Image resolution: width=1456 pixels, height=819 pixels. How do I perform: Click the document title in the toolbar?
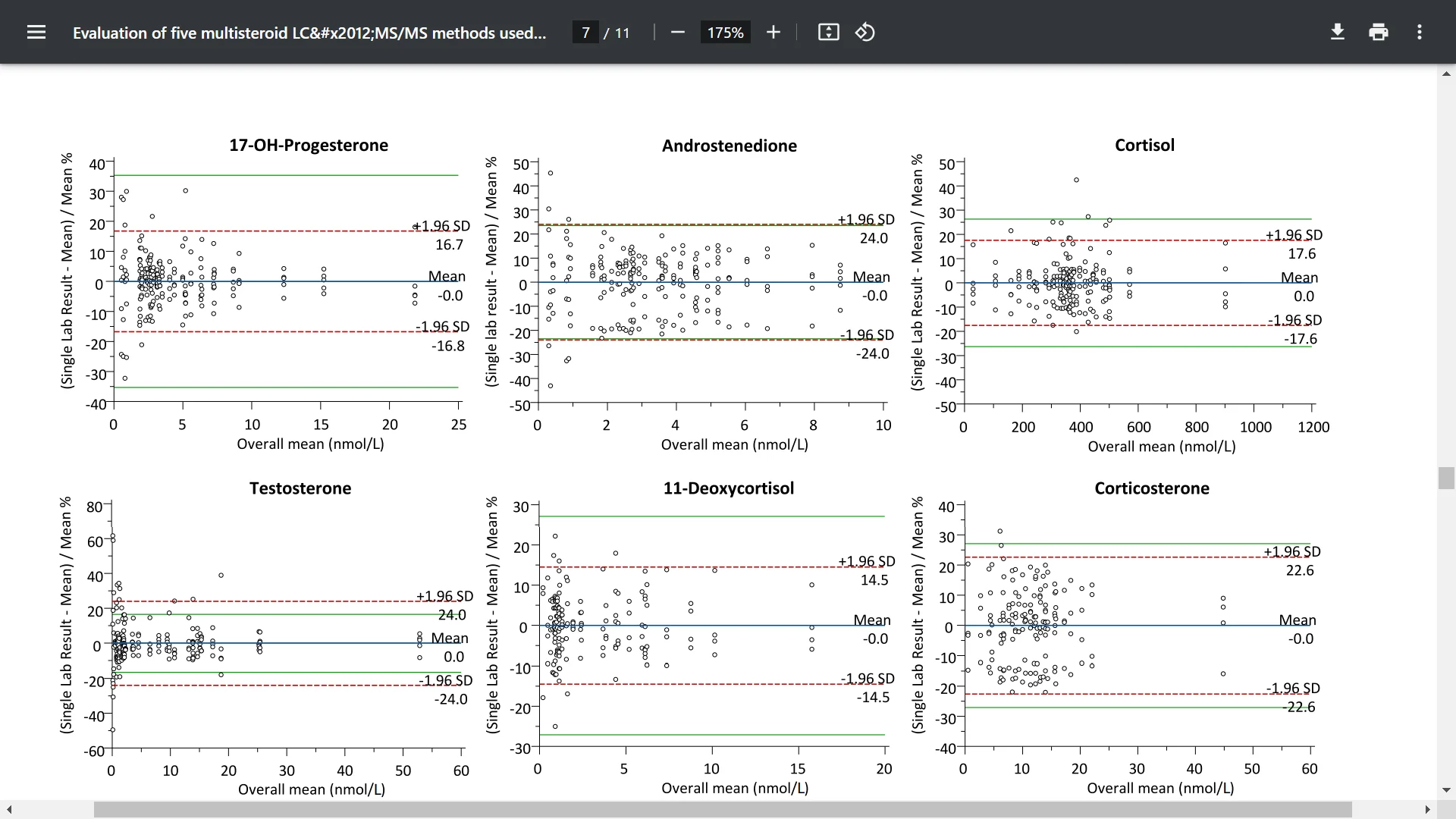[x=309, y=33]
